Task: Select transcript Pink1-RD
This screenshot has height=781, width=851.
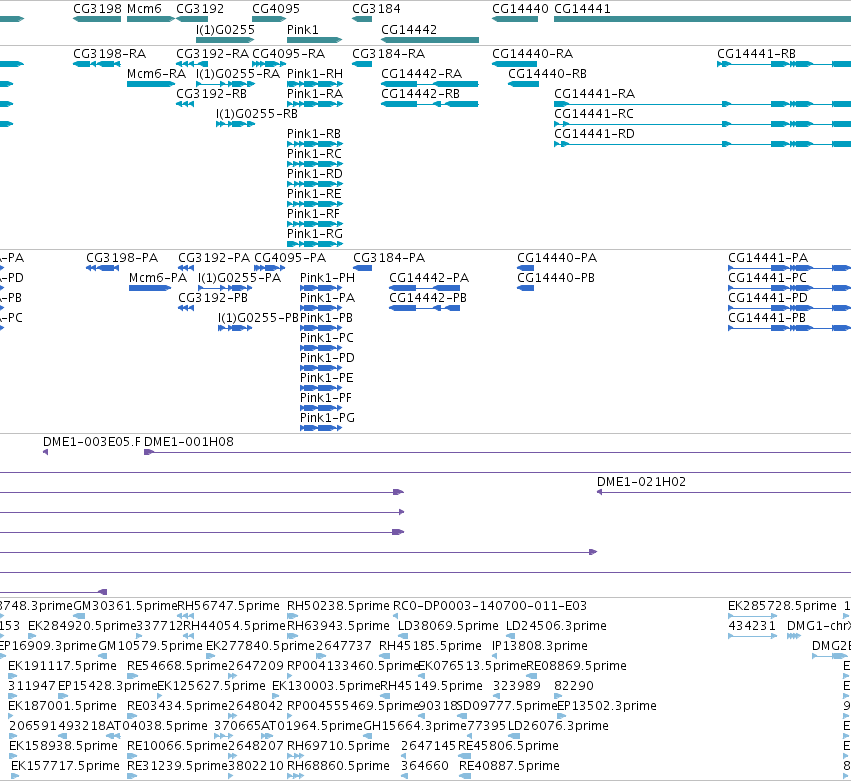Action: pyautogui.click(x=315, y=174)
